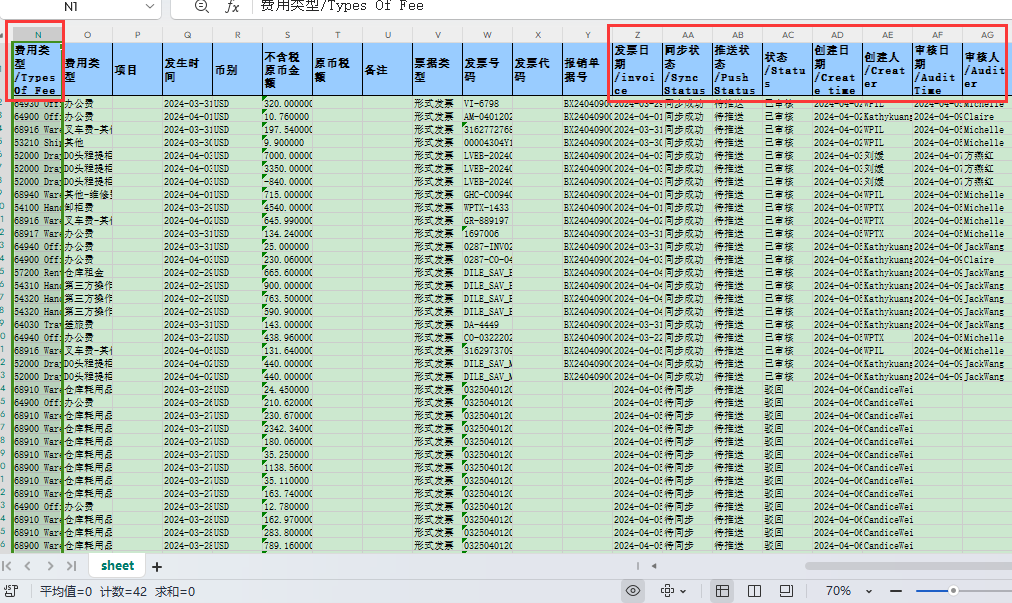Select column Q header
Image resolution: width=1012 pixels, height=603 pixels.
click(187, 35)
